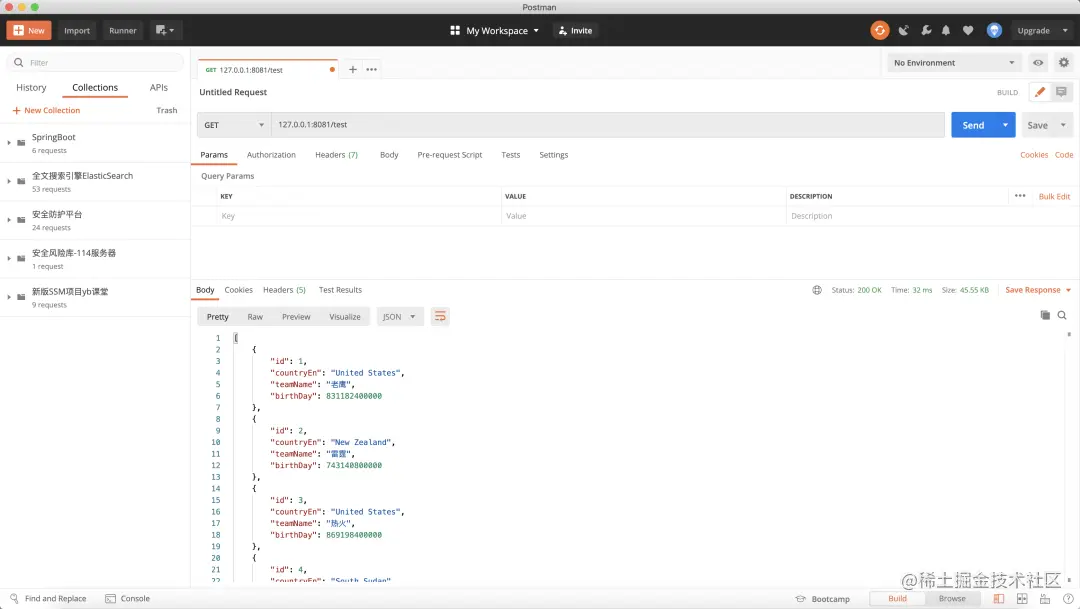The width and height of the screenshot is (1080, 609).
Task: Click the New button
Action: click(29, 30)
